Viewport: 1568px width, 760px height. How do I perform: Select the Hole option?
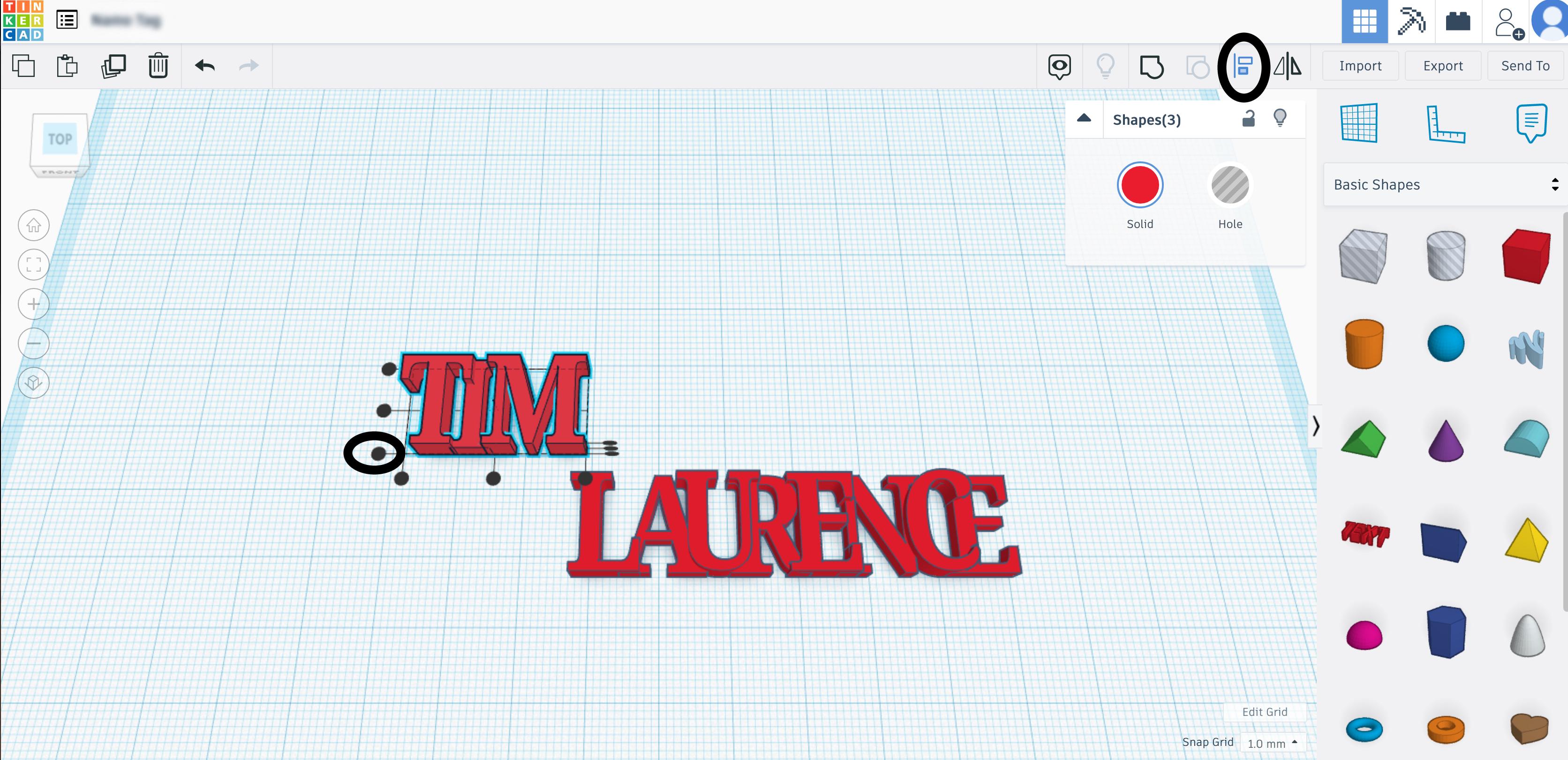1229,185
